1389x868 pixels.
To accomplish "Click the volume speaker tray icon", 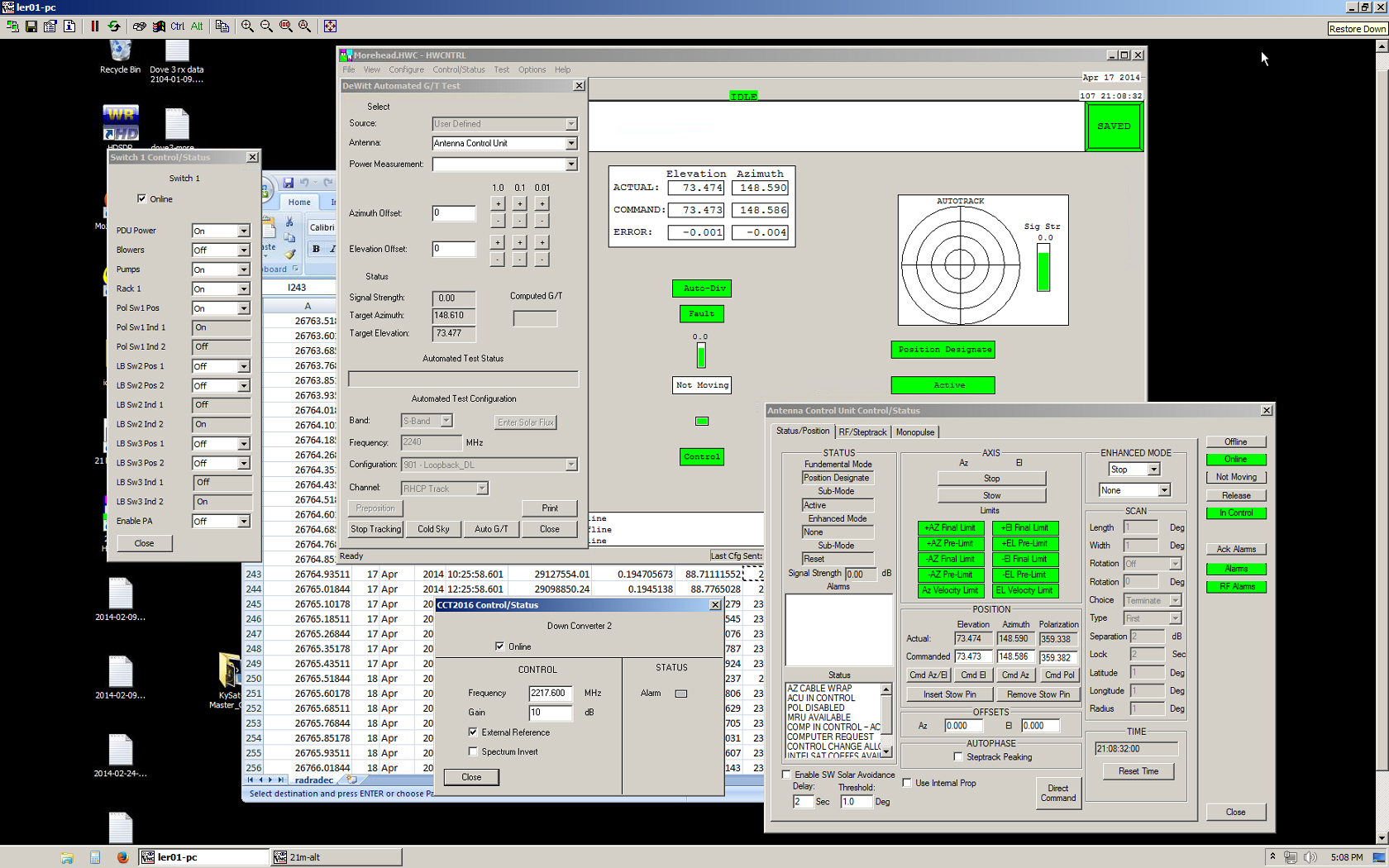I will point(1310,857).
